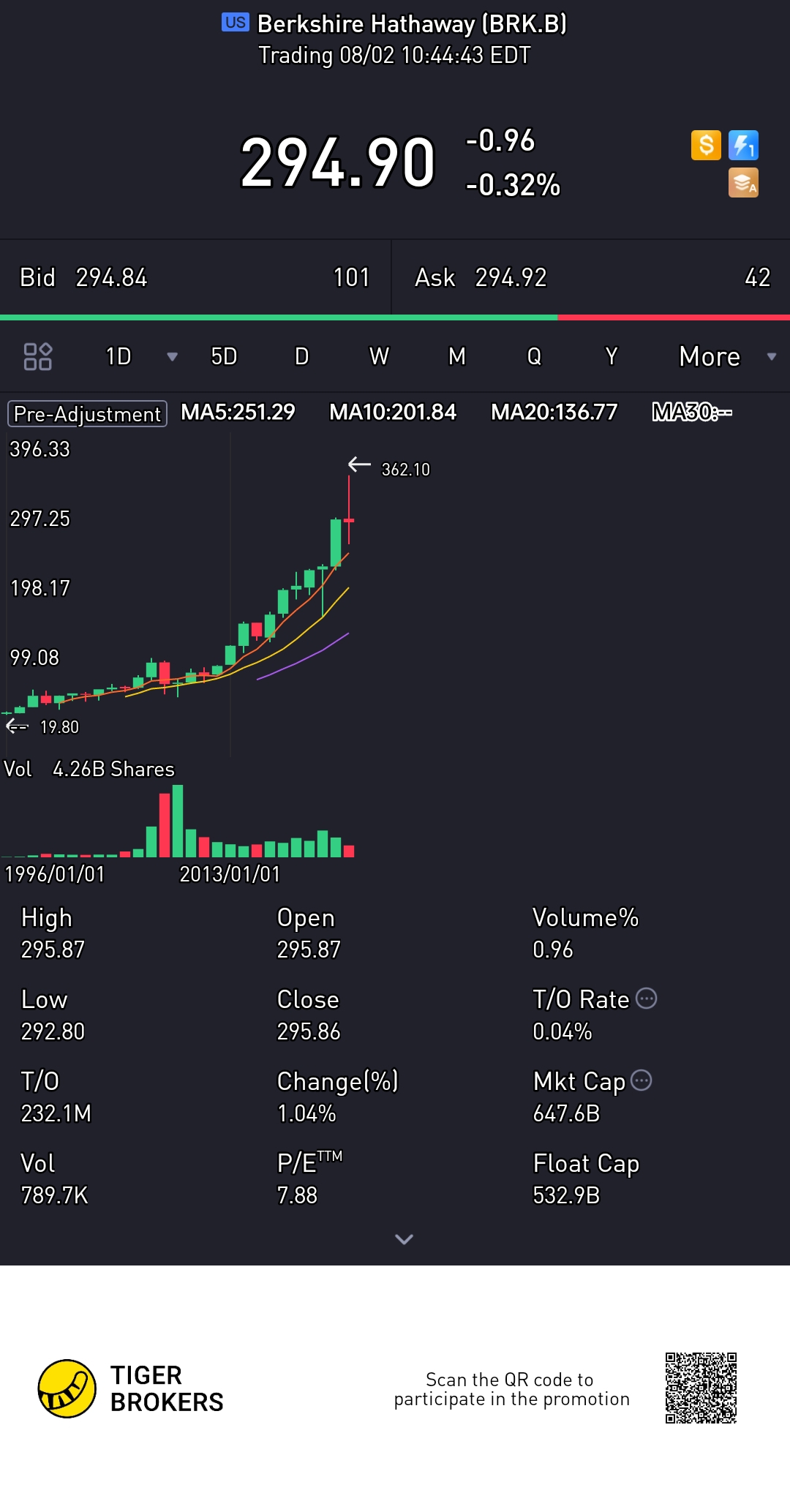Image resolution: width=790 pixels, height=1512 pixels.
Task: Open the chart layout grid icon
Action: click(x=37, y=356)
